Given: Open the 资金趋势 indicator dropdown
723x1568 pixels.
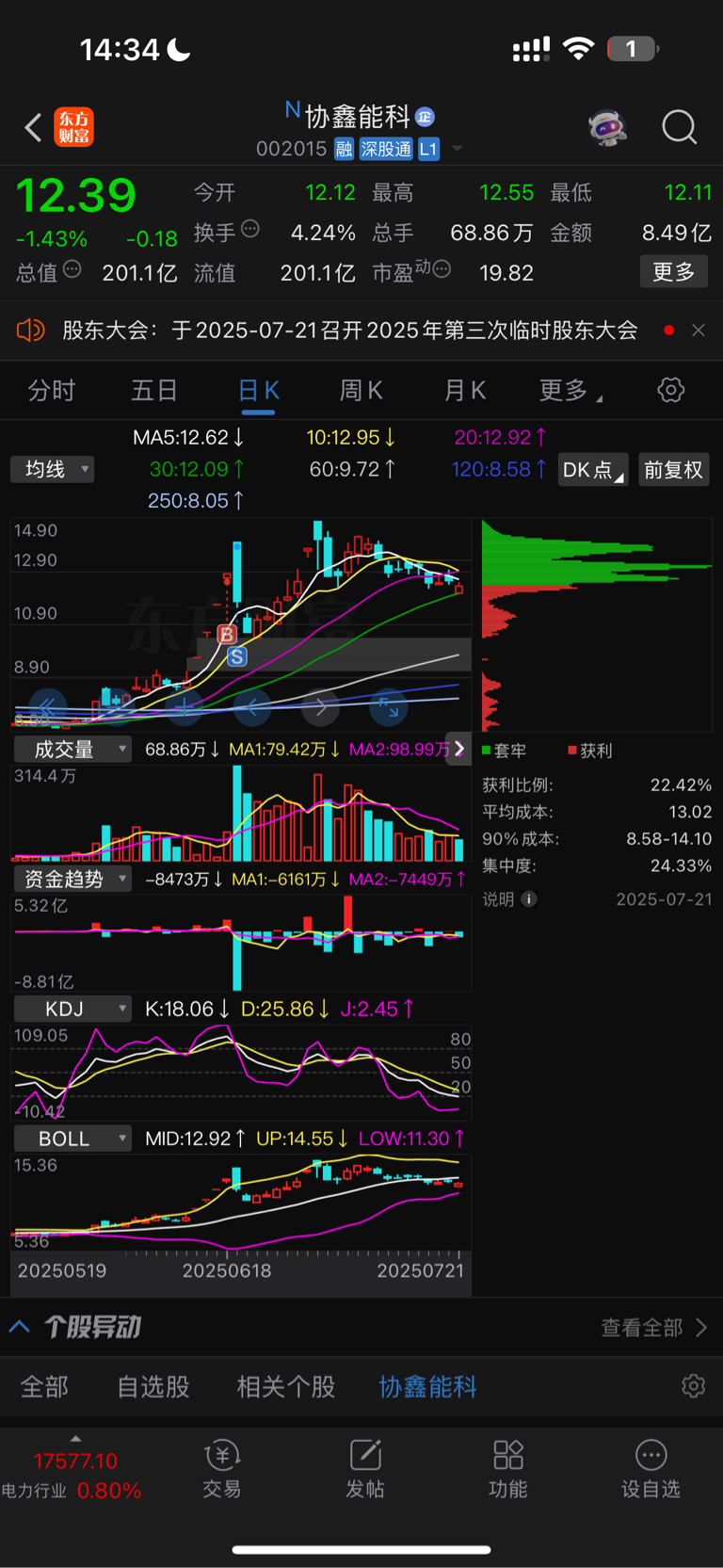Looking at the screenshot, I should tap(72, 879).
